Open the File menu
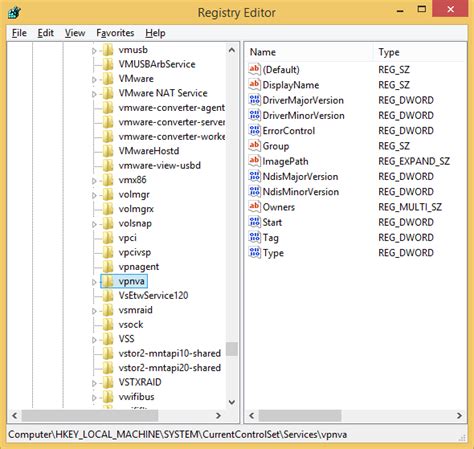The image size is (474, 449). tap(19, 33)
